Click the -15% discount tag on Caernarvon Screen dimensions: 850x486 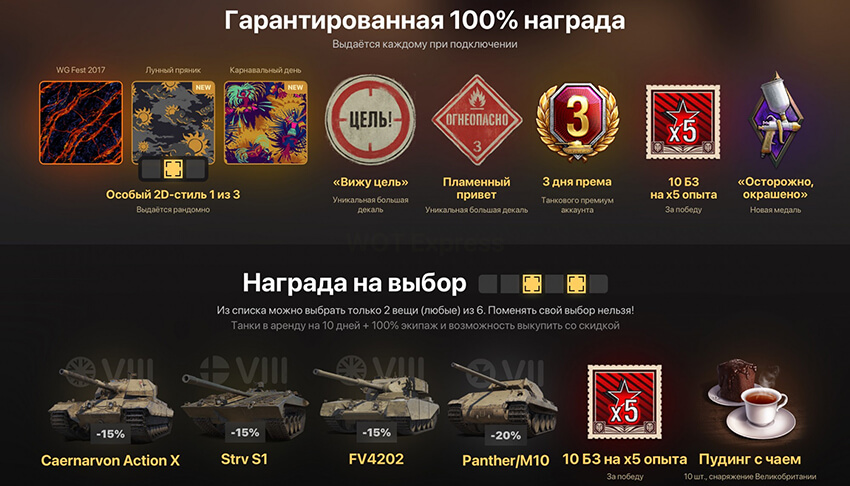(x=110, y=433)
